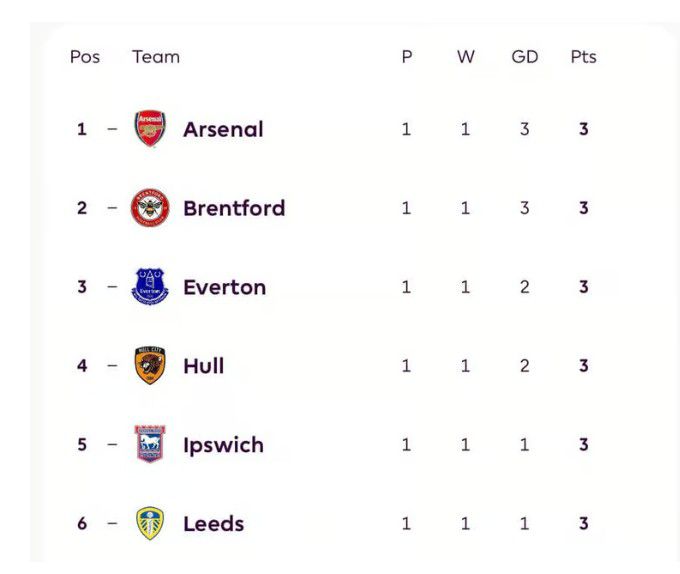The width and height of the screenshot is (680, 574).
Task: Select the Team column header
Action: tap(156, 57)
